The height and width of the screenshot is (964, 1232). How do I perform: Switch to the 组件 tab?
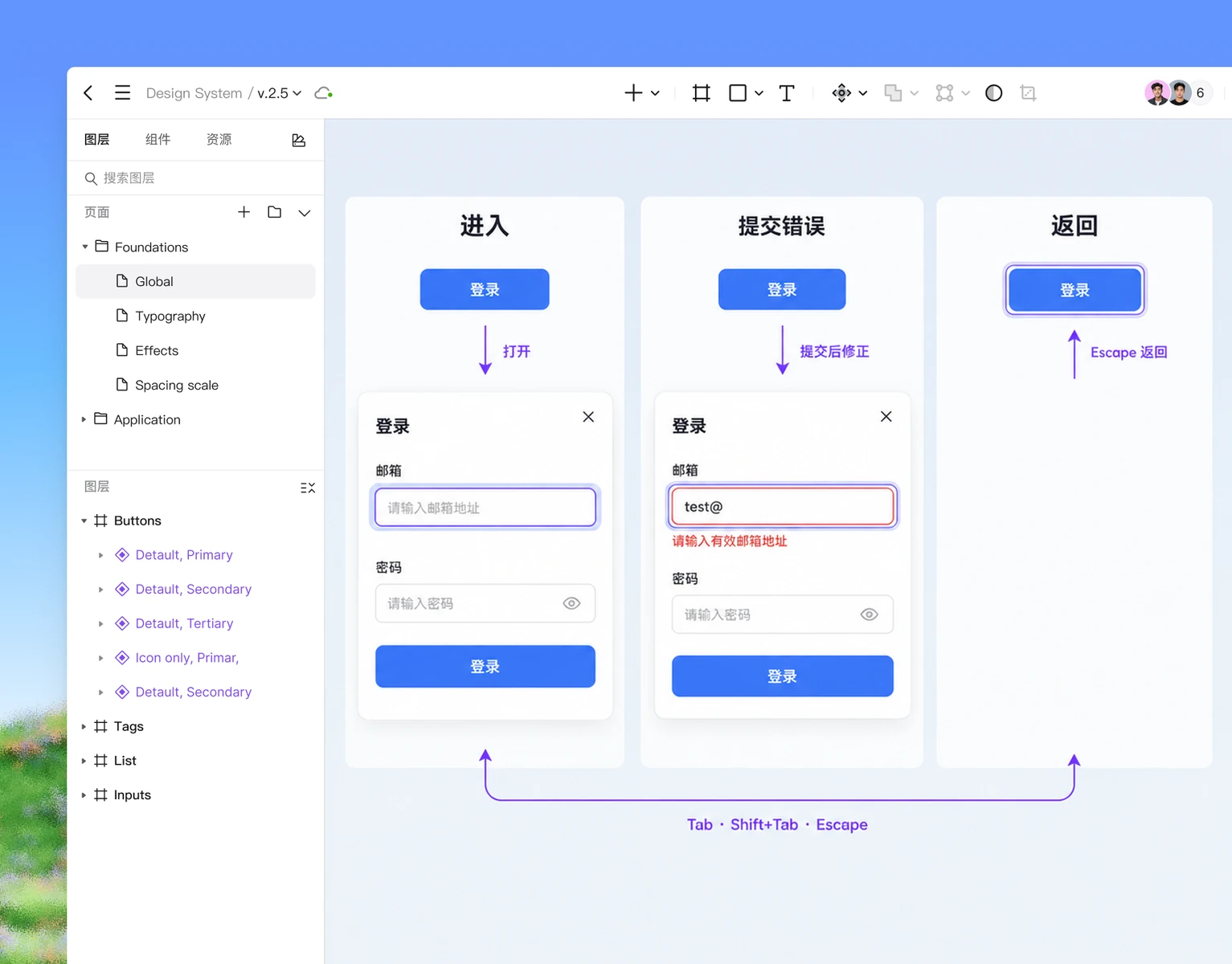(158, 140)
